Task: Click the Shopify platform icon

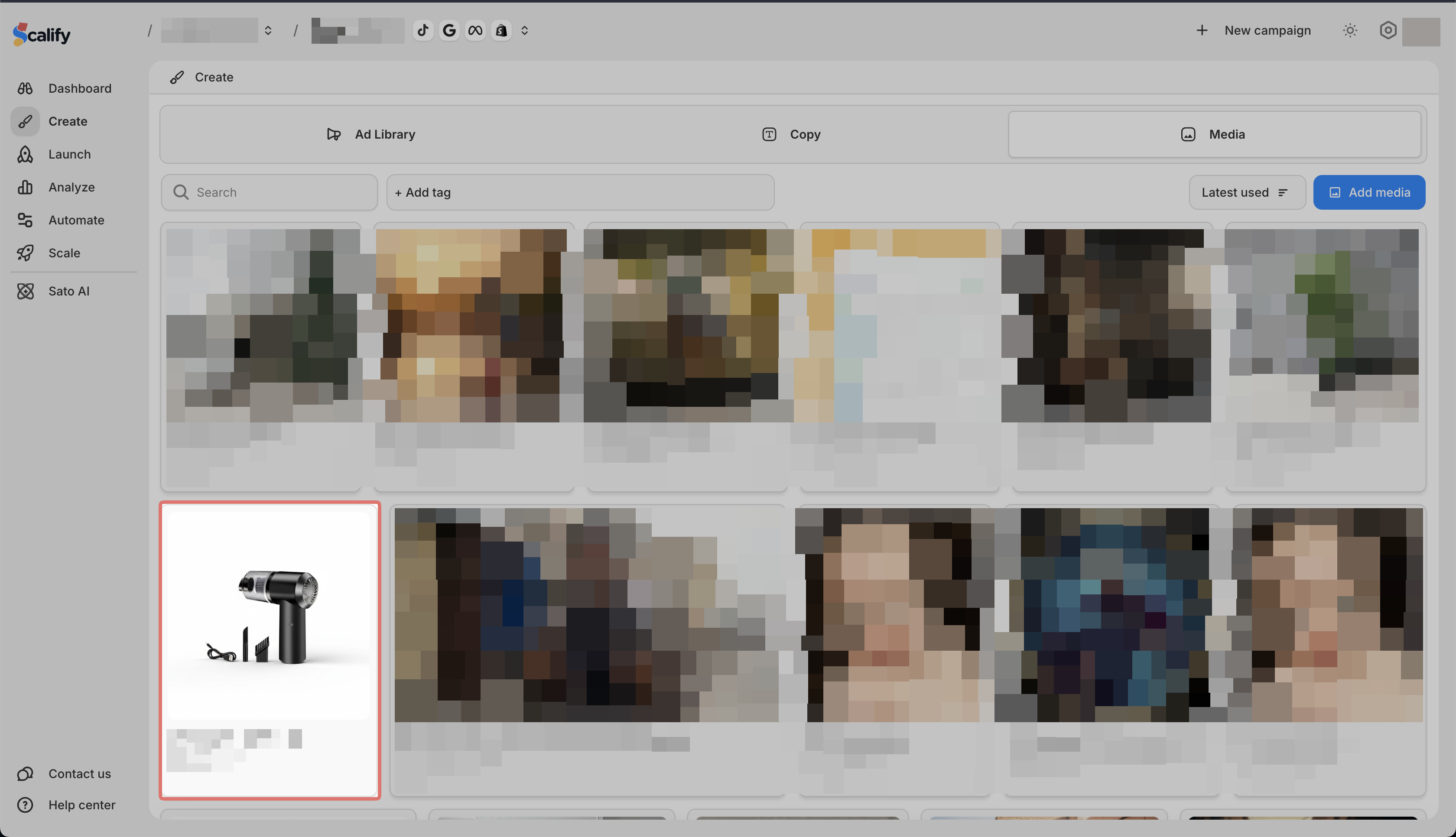Action: (501, 30)
